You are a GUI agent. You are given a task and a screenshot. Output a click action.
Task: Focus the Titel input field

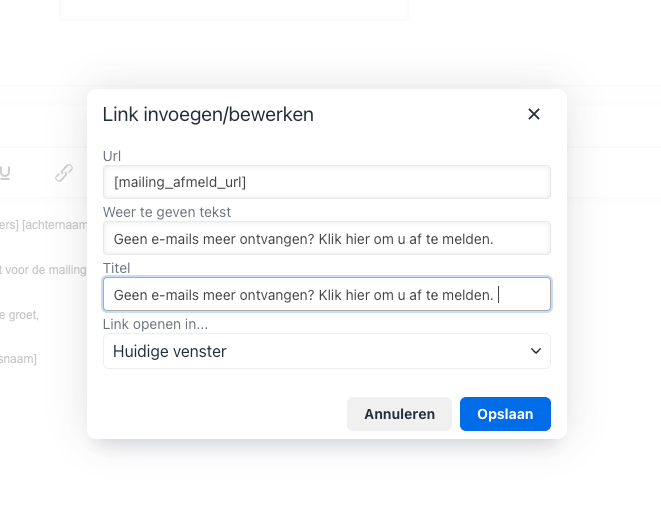click(x=326, y=294)
